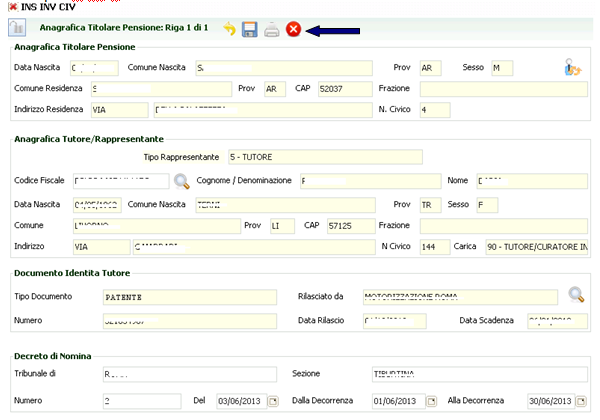Save record with the floppy disk icon
The height and width of the screenshot is (420, 600).
tap(249, 29)
